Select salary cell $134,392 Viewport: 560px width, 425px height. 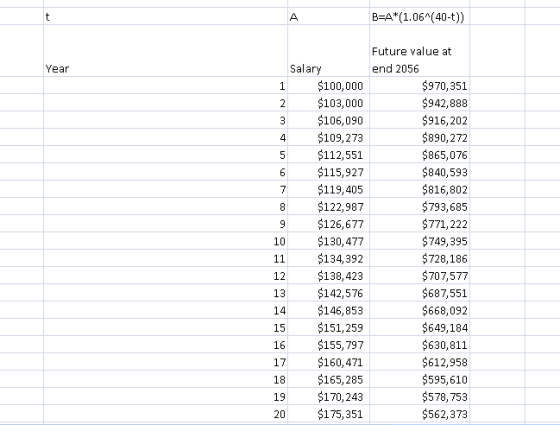pyautogui.click(x=328, y=258)
